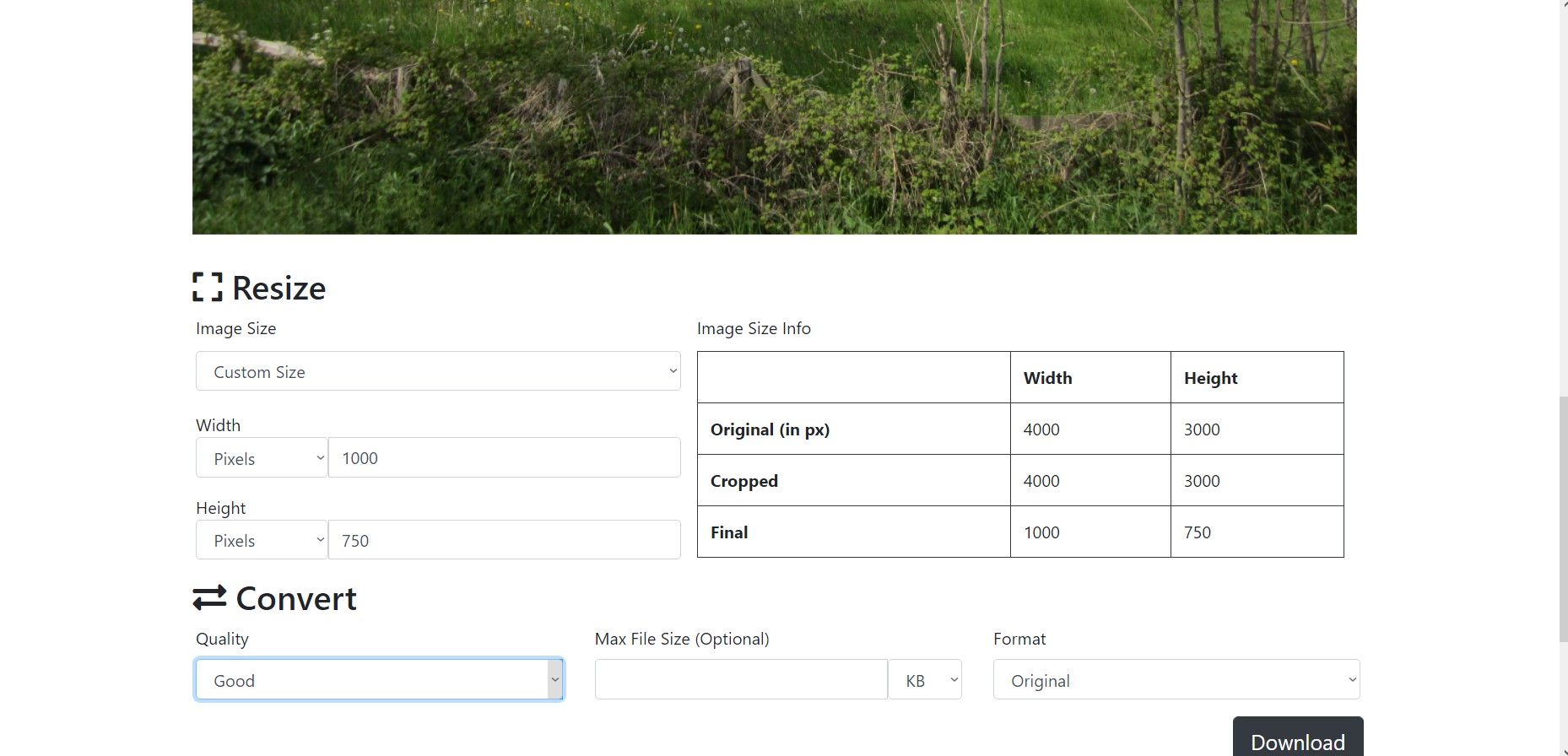Click the Format label
The height and width of the screenshot is (756, 1568).
(1019, 639)
